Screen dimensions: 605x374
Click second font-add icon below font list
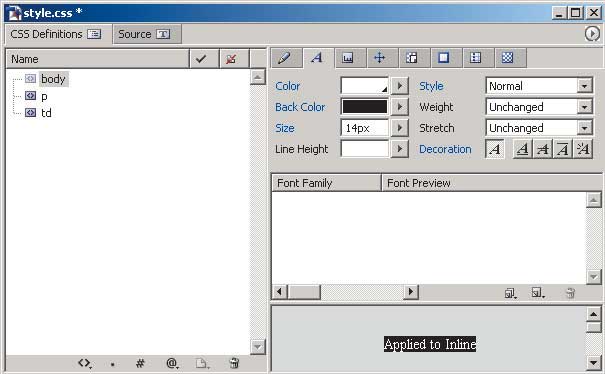(537, 293)
